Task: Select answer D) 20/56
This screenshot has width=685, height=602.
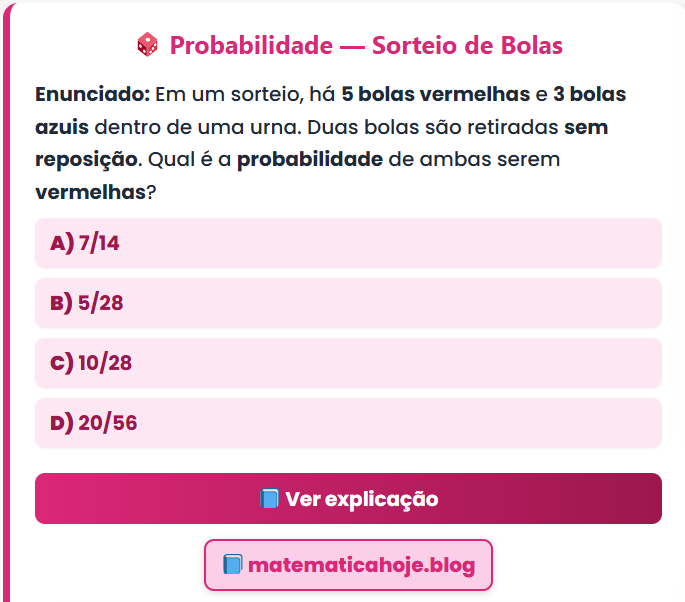Action: [348, 423]
